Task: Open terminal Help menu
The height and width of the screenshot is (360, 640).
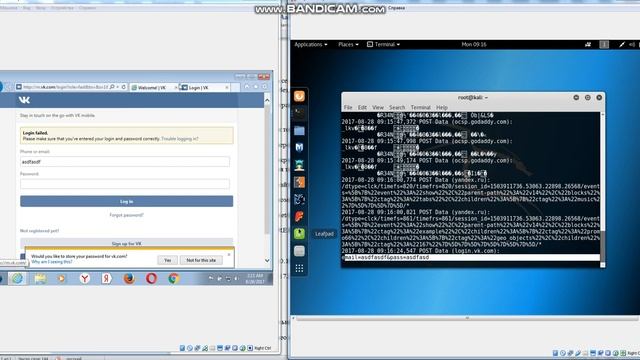Action: [442, 107]
